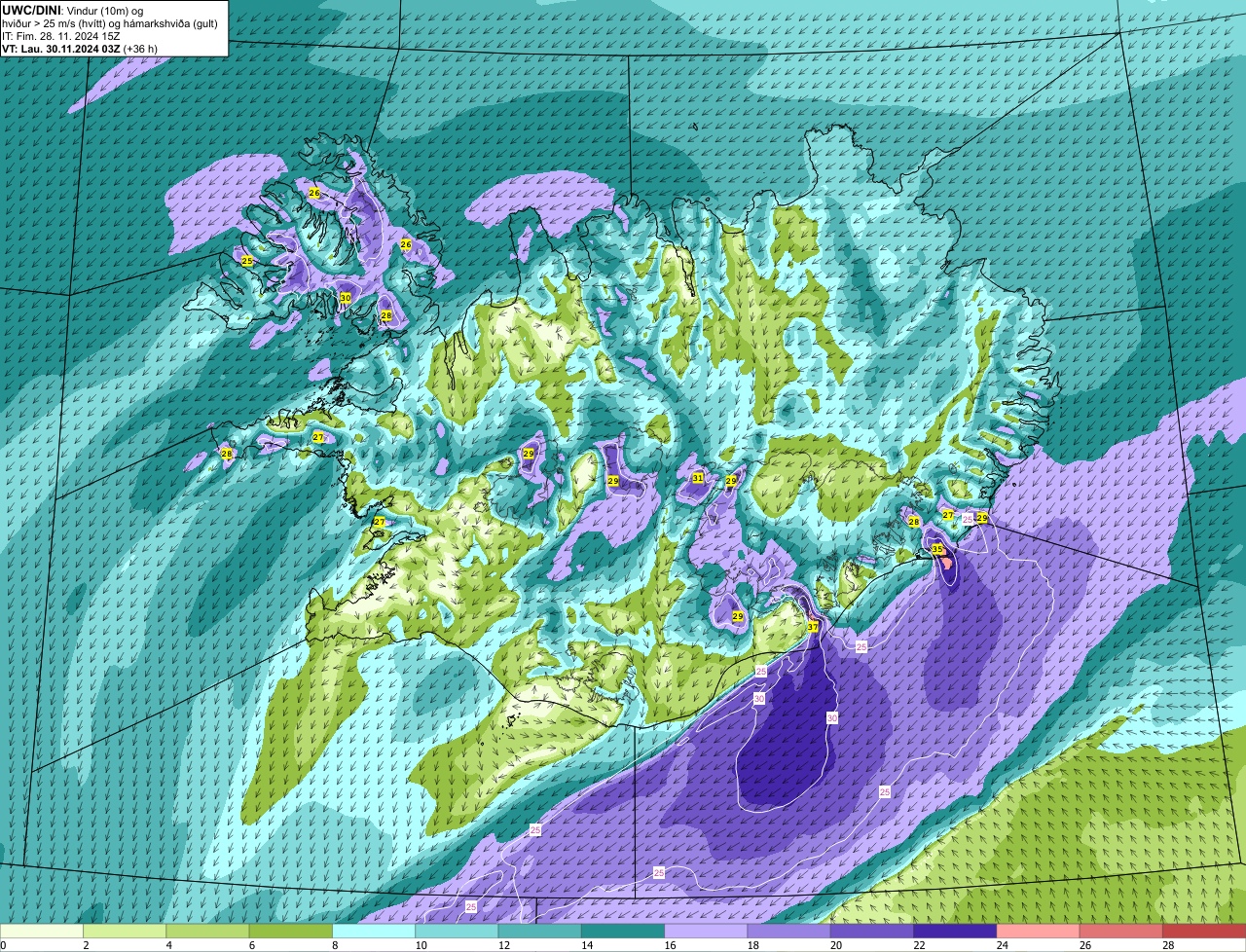Viewport: 1246px width, 952px height.
Task: Select the 22–24 m/s dark indigo scale swatch
Action: point(955,931)
